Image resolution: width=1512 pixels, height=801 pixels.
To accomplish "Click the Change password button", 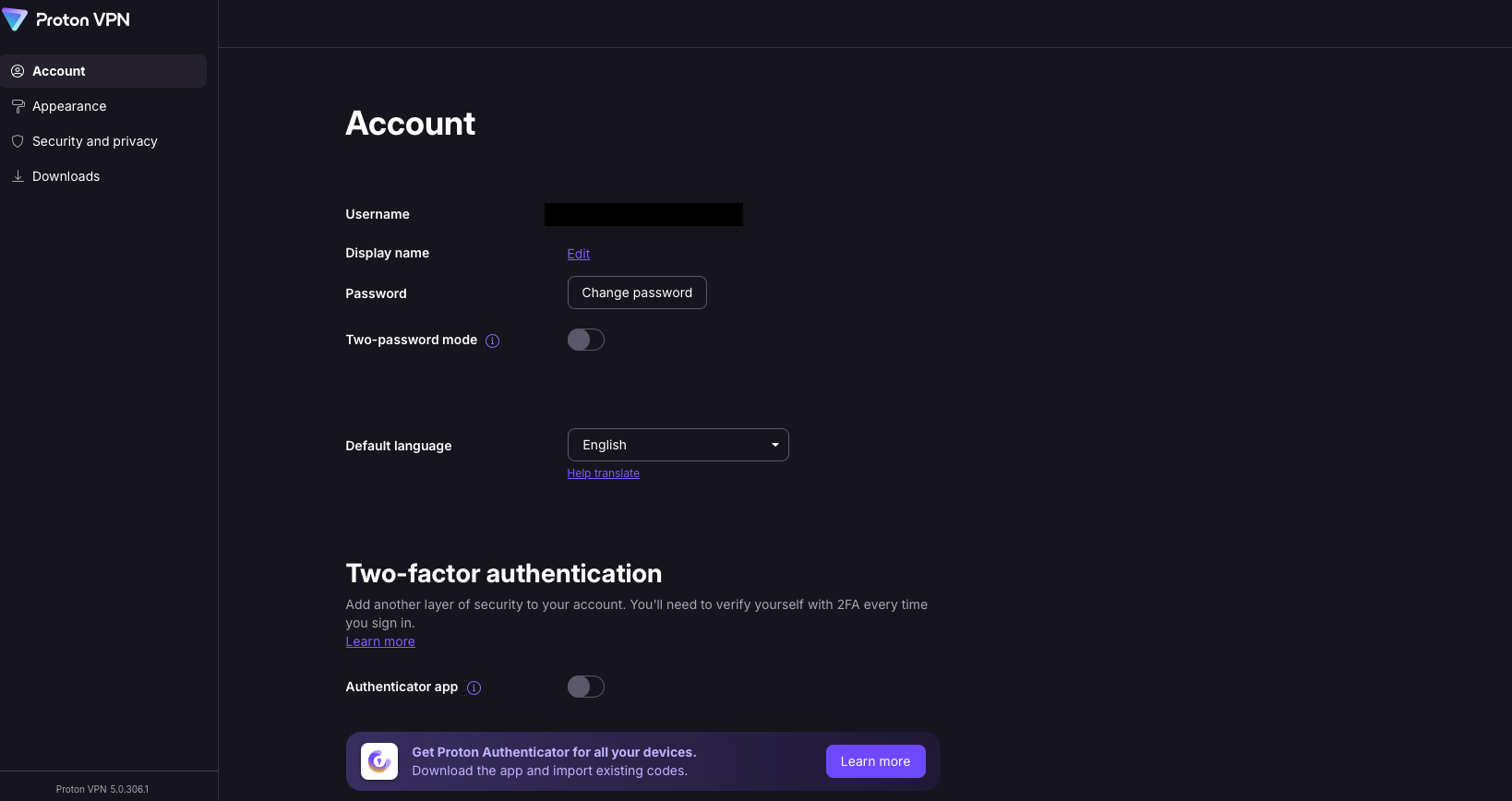I will coord(637,293).
